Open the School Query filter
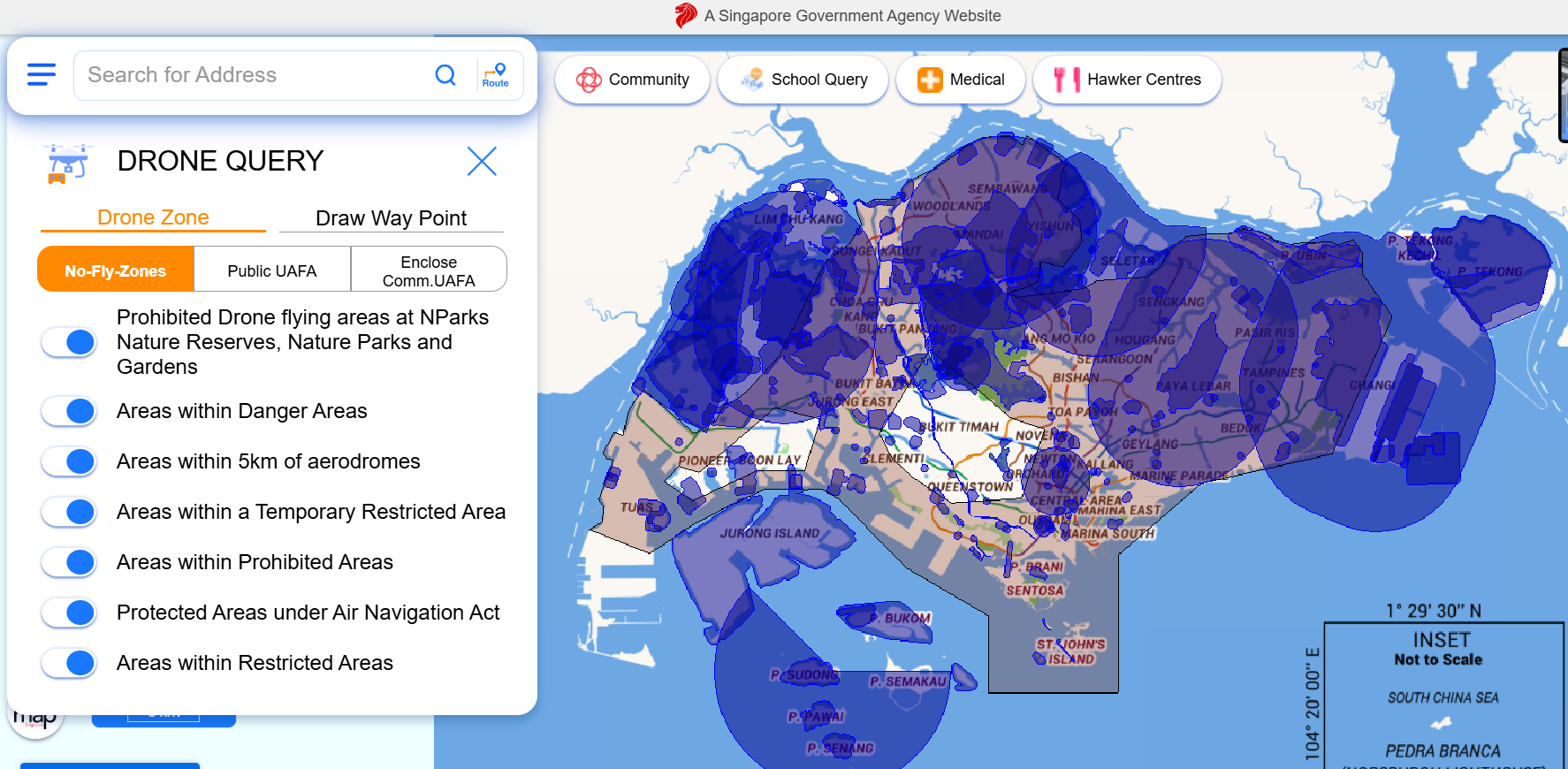Viewport: 1568px width, 769px height. (x=803, y=80)
